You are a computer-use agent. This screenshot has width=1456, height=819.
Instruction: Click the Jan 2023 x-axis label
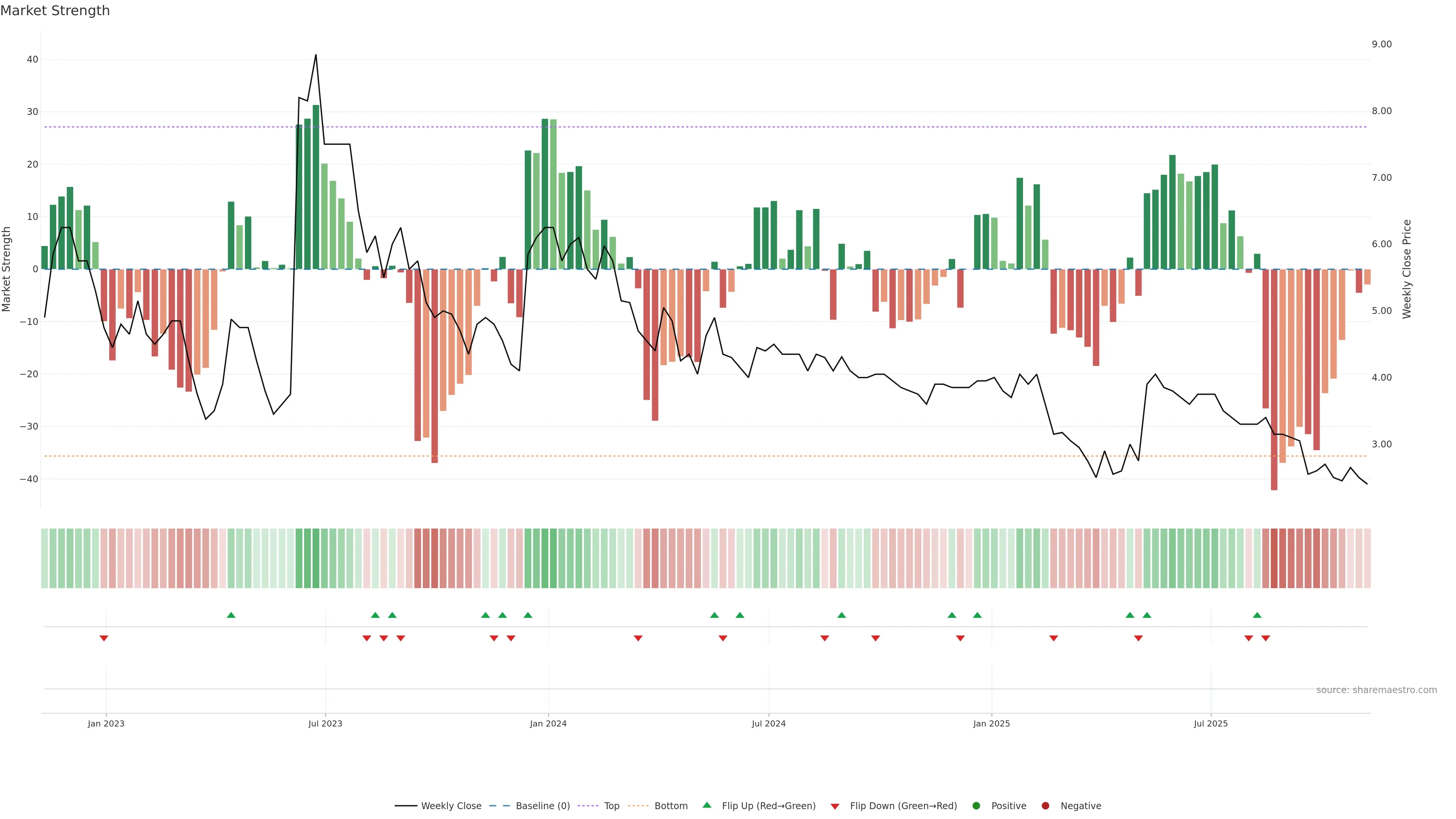coord(106,723)
